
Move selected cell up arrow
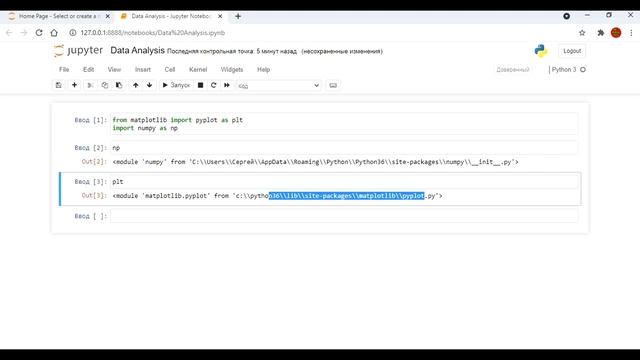point(136,85)
